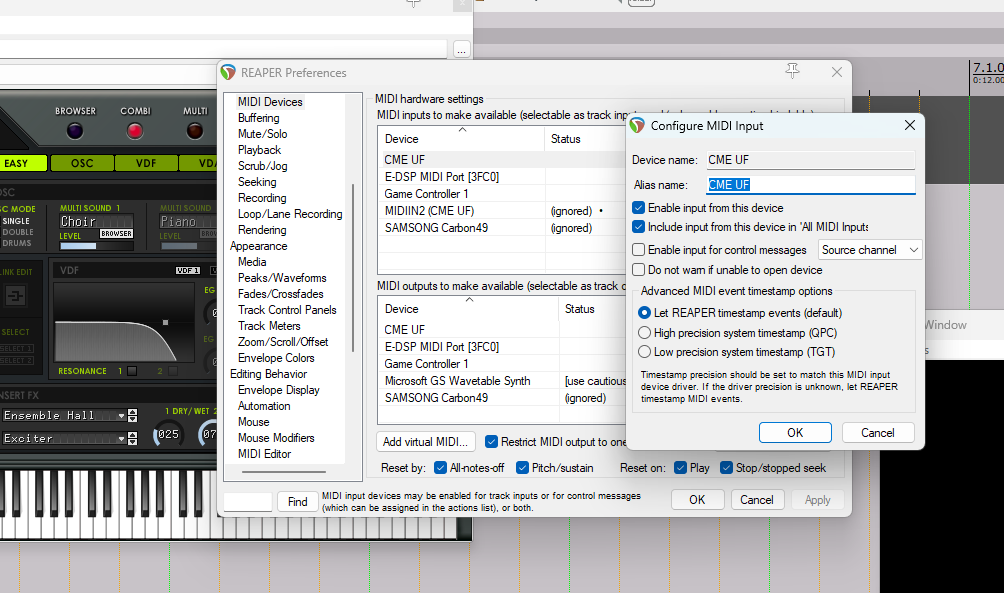Click the ellipsis button above Preferences
The image size is (1004, 593).
[x=461, y=49]
